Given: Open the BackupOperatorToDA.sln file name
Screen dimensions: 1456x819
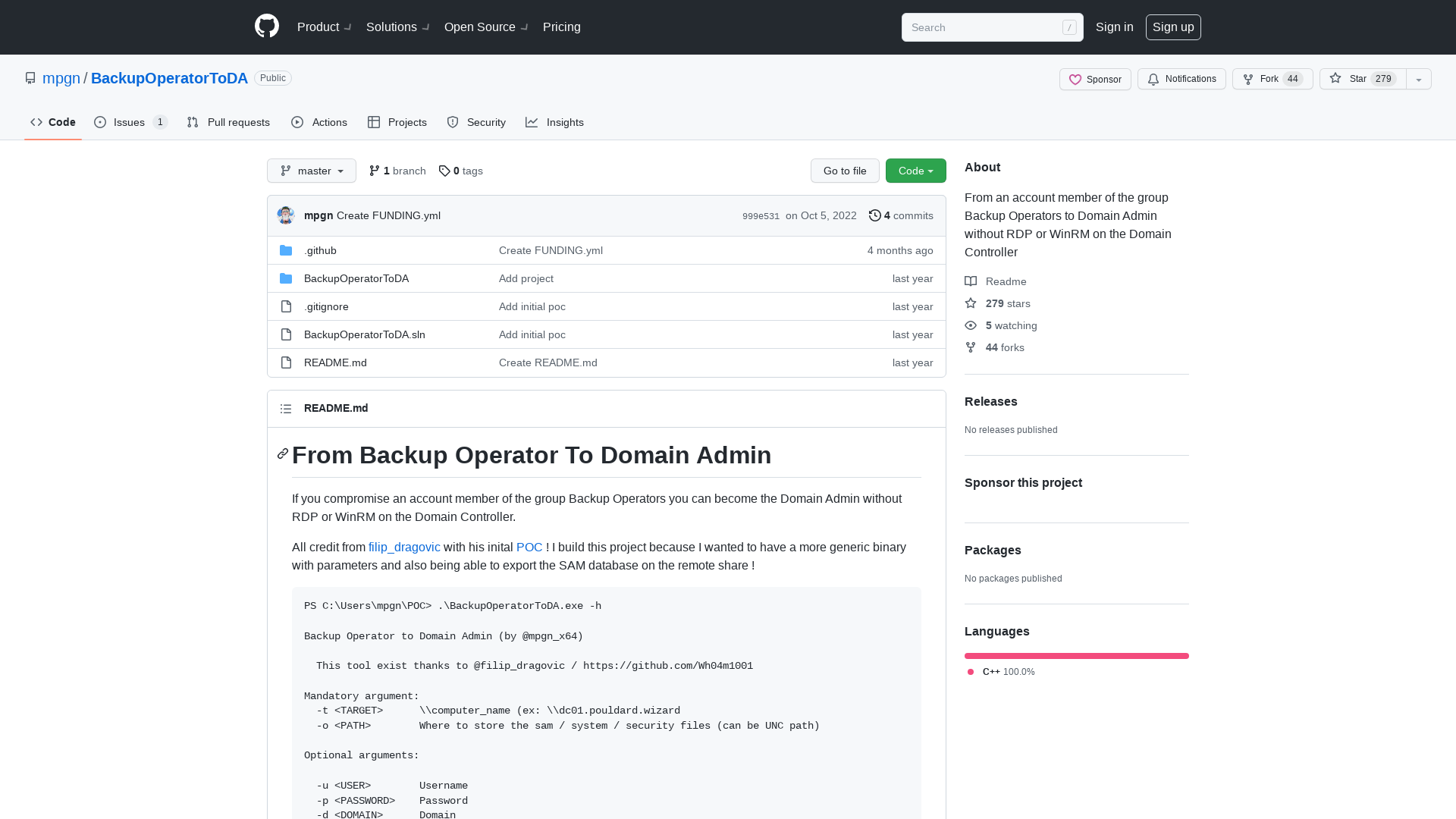Looking at the screenshot, I should click(x=365, y=334).
